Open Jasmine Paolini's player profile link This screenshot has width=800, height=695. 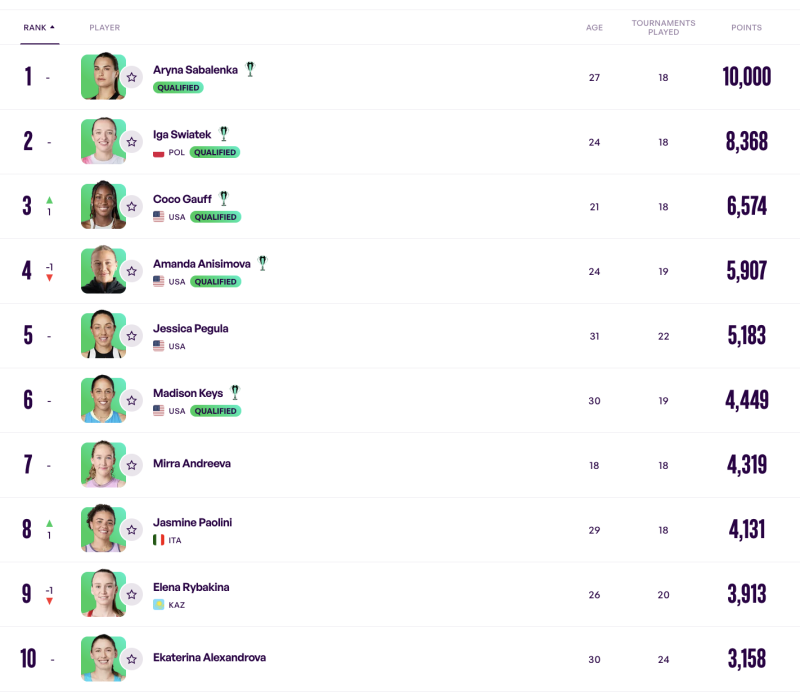192,522
